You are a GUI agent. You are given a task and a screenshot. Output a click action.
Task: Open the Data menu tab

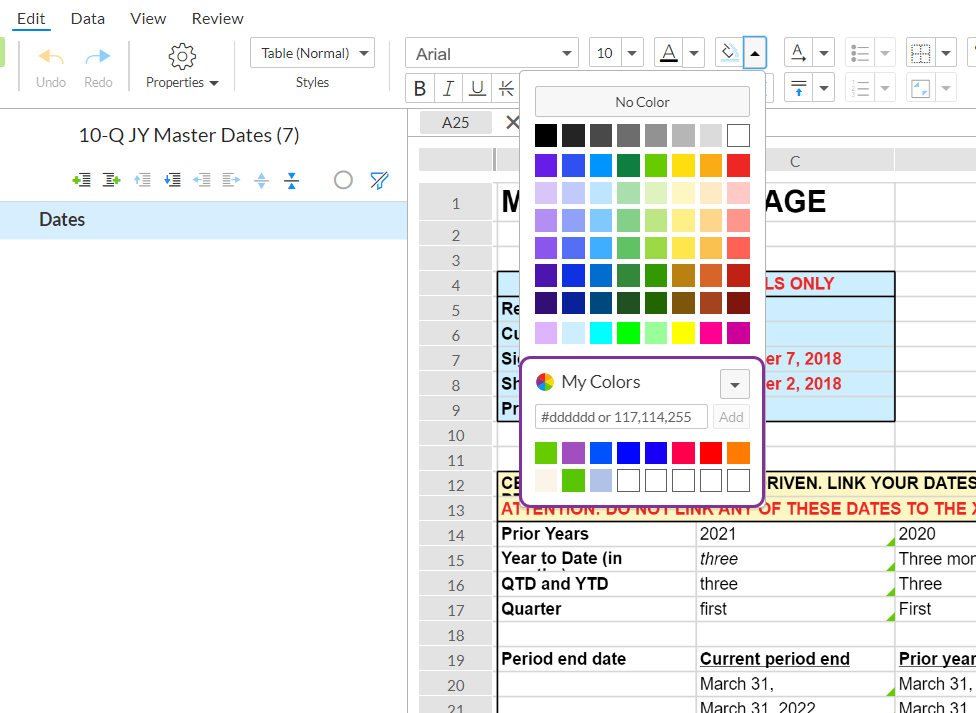click(88, 18)
